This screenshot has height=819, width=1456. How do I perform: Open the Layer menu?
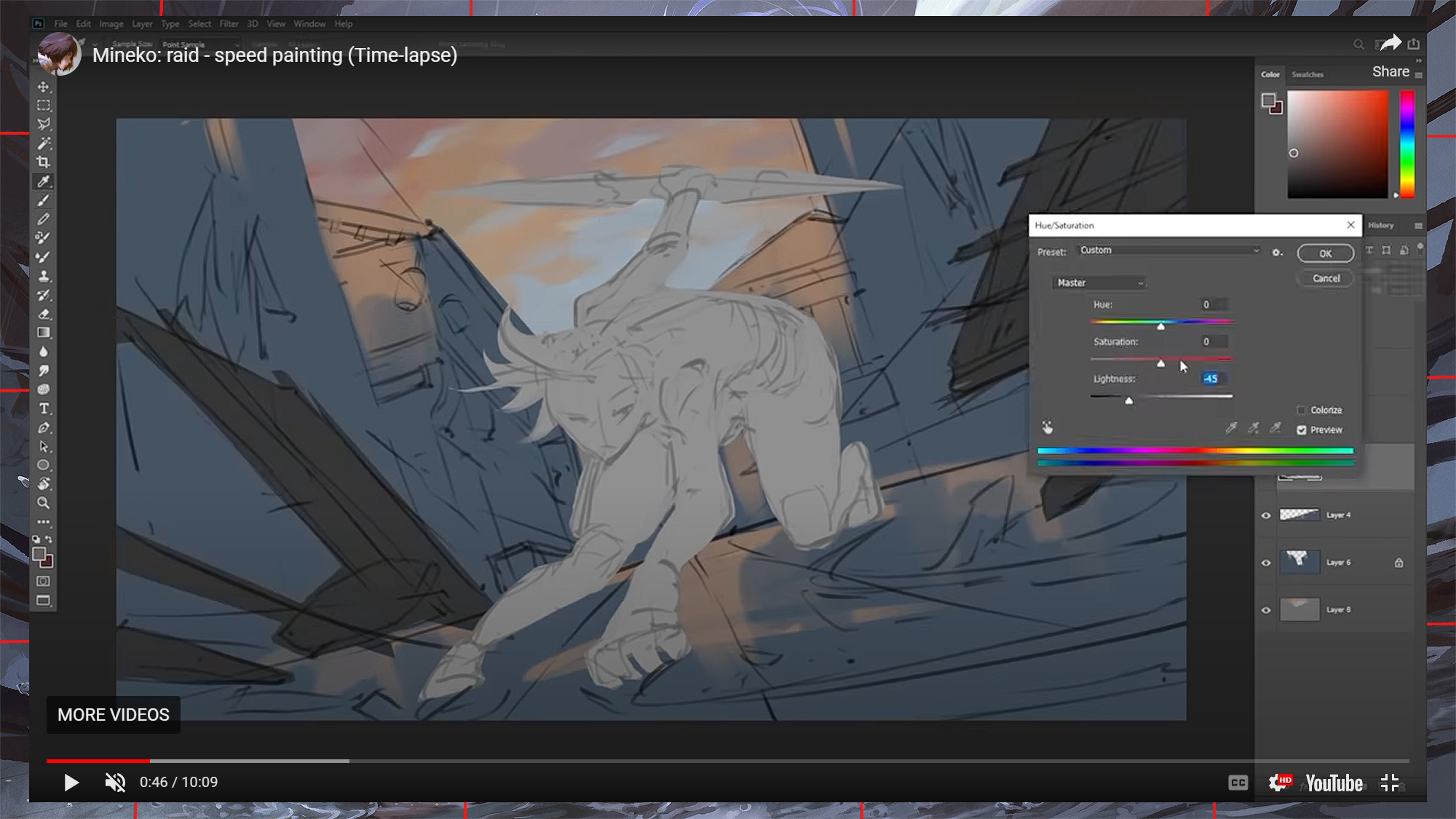[142, 24]
